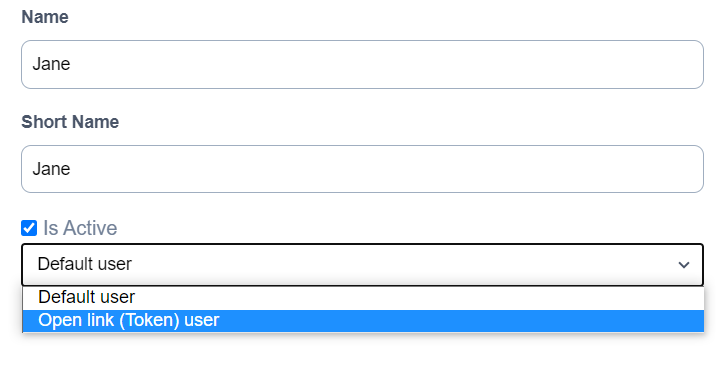Toggle Is Active via its text label

click(80, 228)
